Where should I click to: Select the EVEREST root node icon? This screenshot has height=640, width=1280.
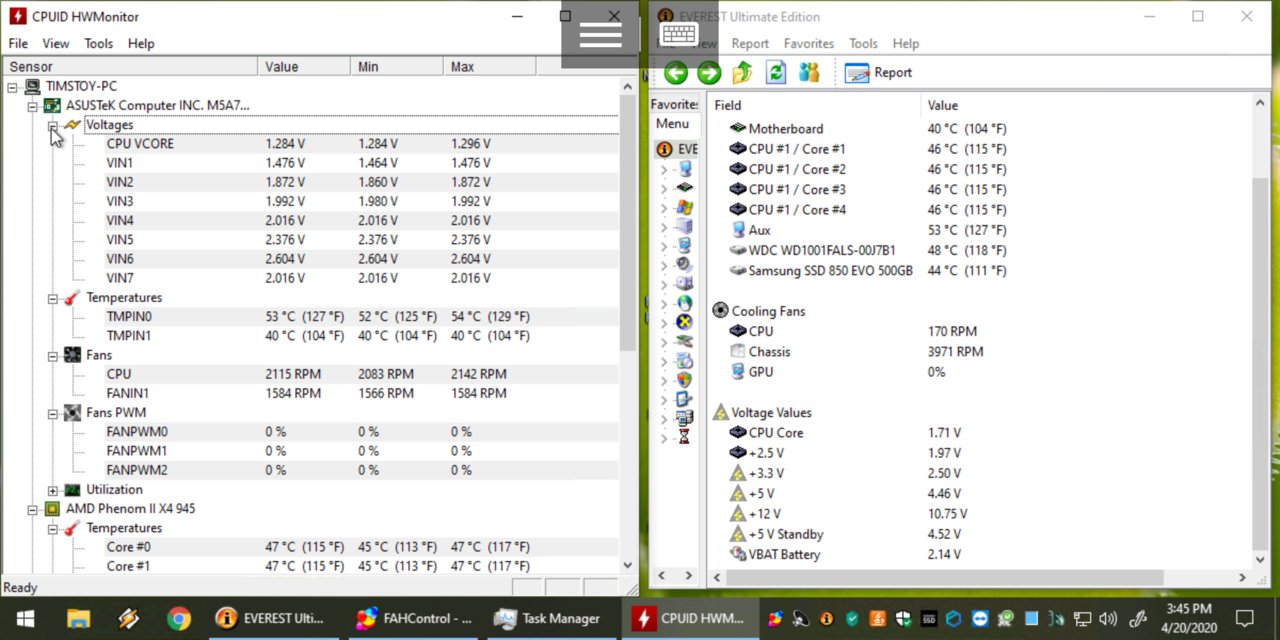click(x=664, y=149)
